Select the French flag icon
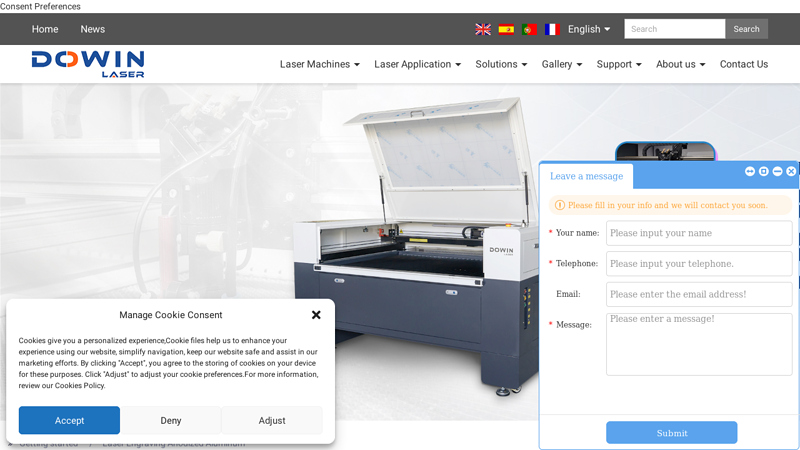Image resolution: width=800 pixels, height=450 pixels. click(x=552, y=29)
